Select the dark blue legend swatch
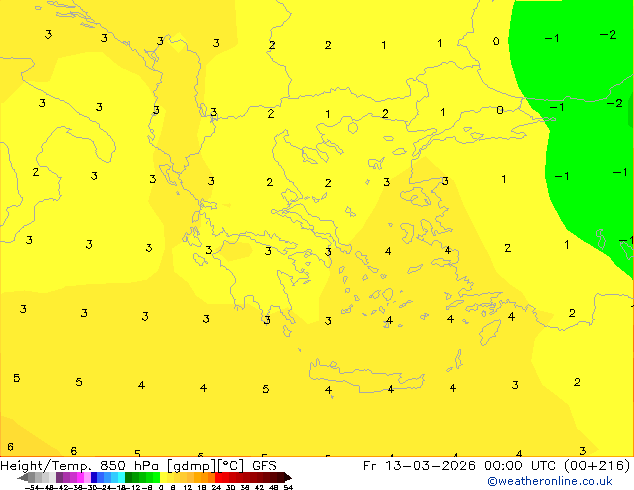The height and width of the screenshot is (490, 634). pyautogui.click(x=94, y=477)
